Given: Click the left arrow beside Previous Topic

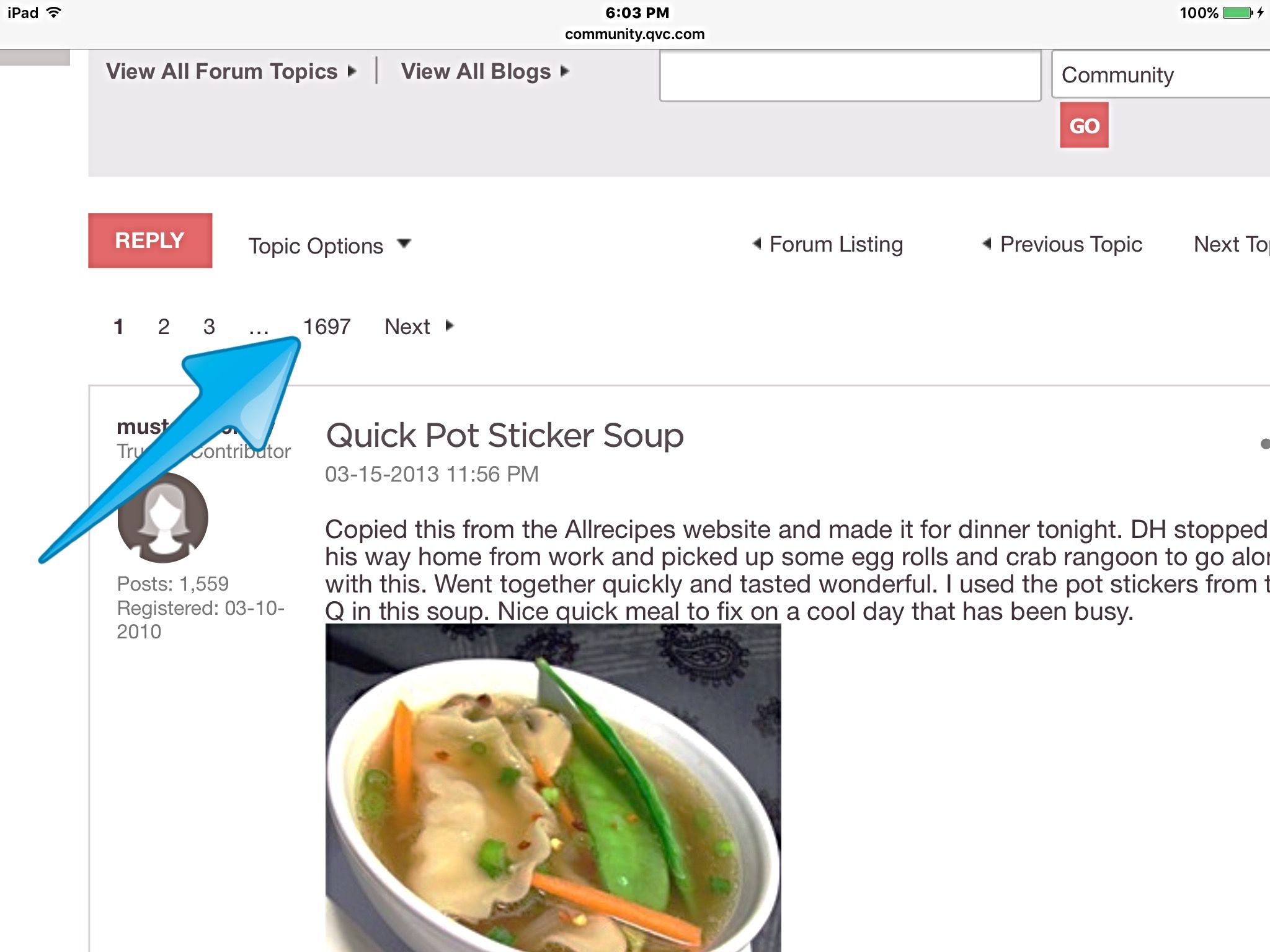Looking at the screenshot, I should click(987, 244).
